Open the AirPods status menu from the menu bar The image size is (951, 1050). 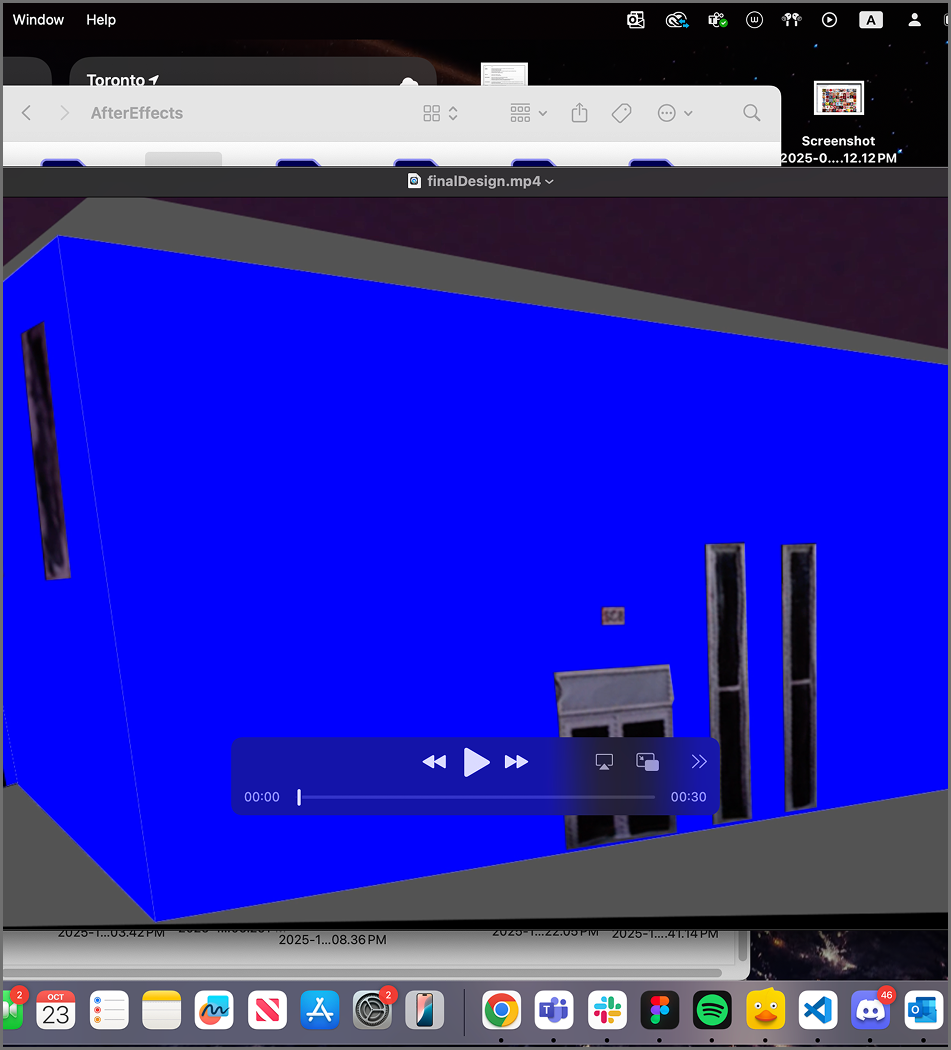point(791,19)
